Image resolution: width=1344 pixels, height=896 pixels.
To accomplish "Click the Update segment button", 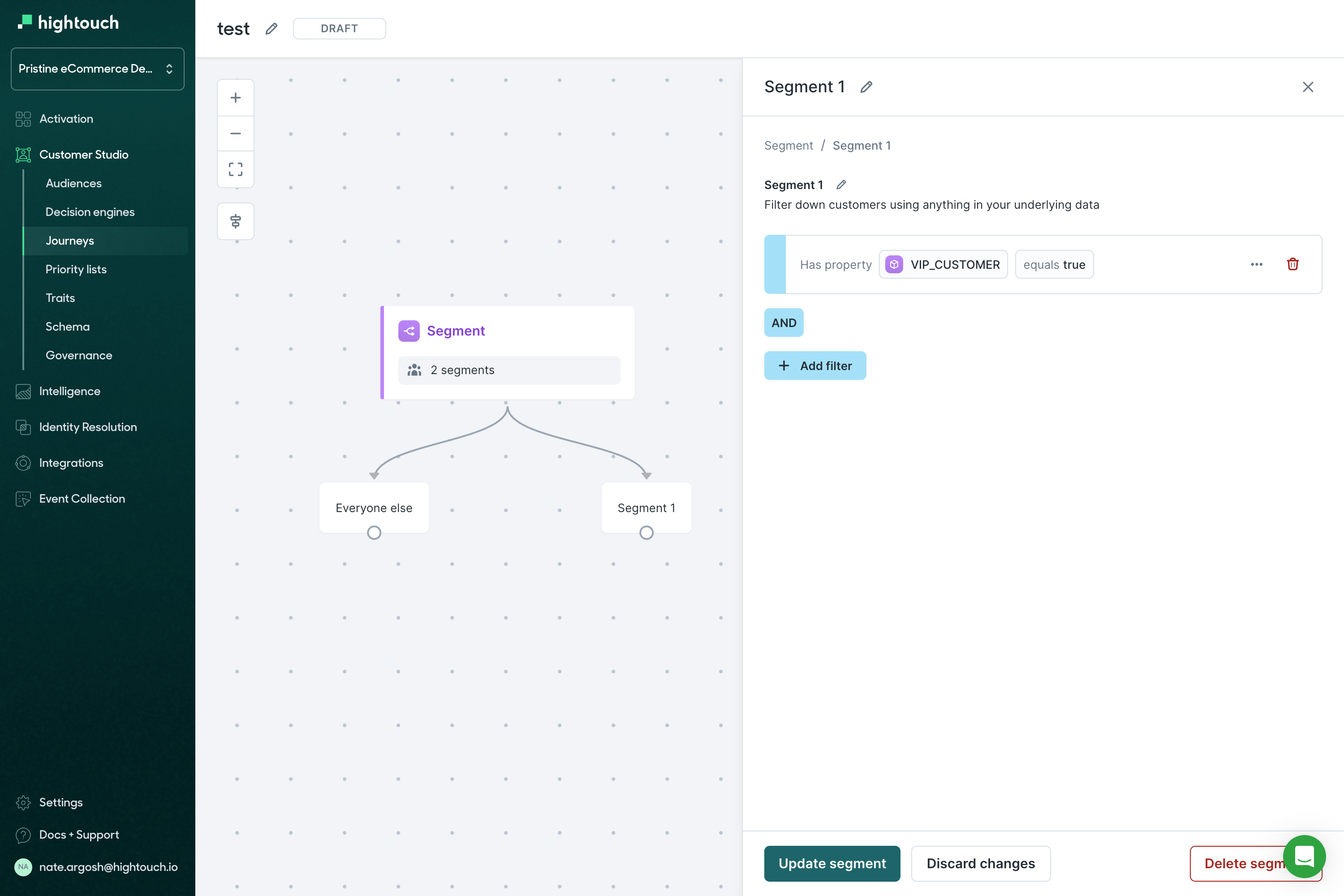I will (x=833, y=863).
